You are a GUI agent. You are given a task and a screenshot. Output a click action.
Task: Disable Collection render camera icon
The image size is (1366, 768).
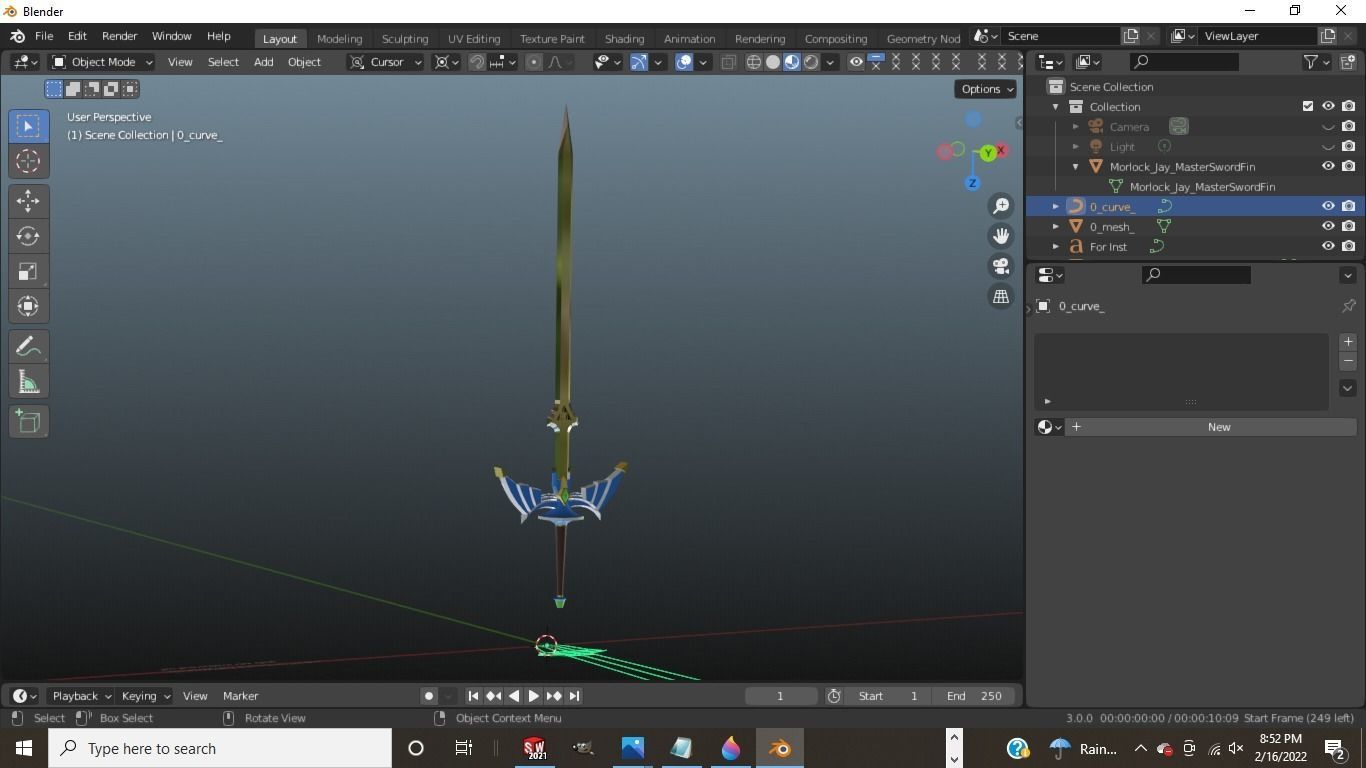coord(1348,106)
